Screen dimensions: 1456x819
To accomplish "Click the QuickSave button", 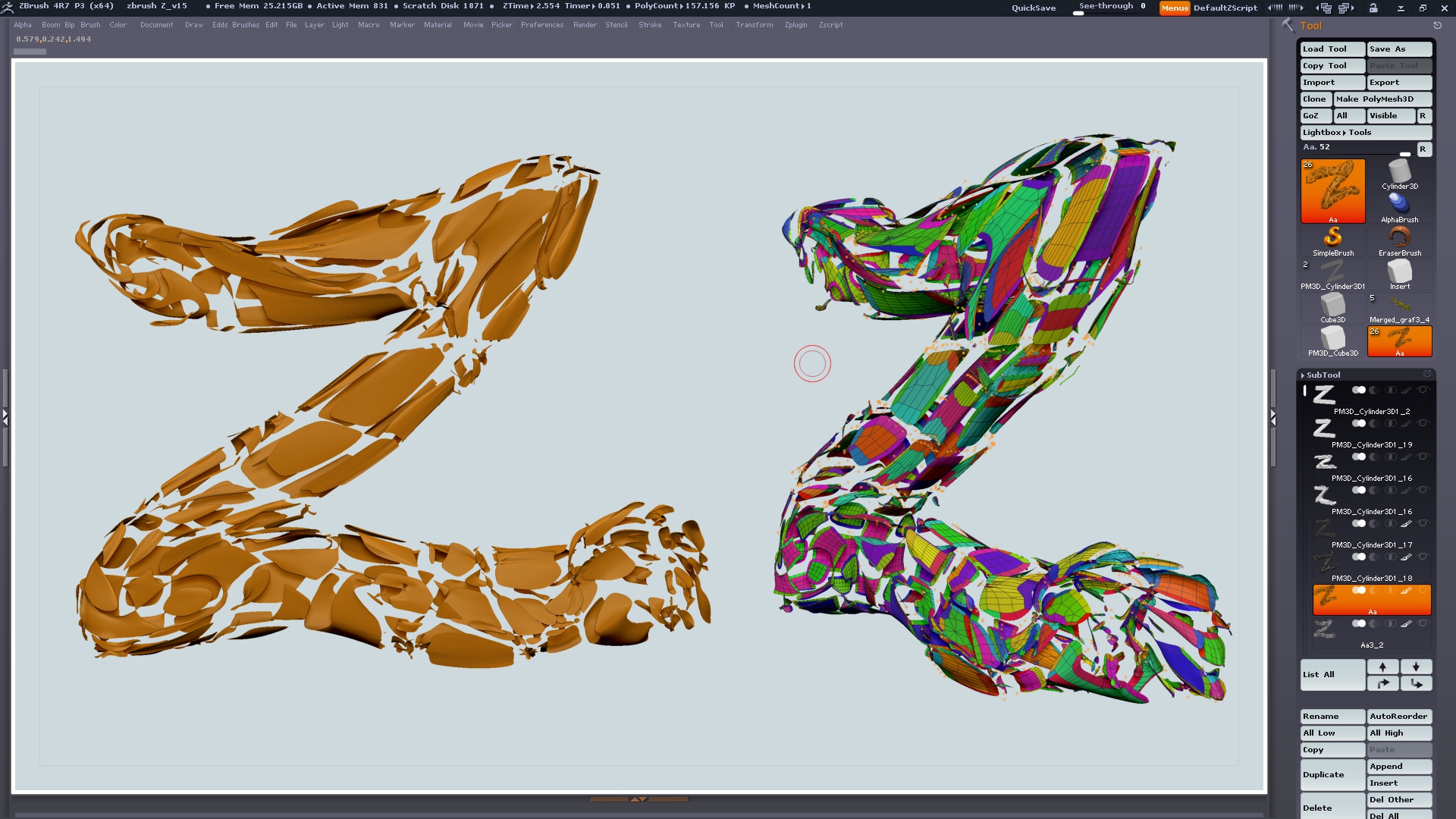I will (1033, 8).
